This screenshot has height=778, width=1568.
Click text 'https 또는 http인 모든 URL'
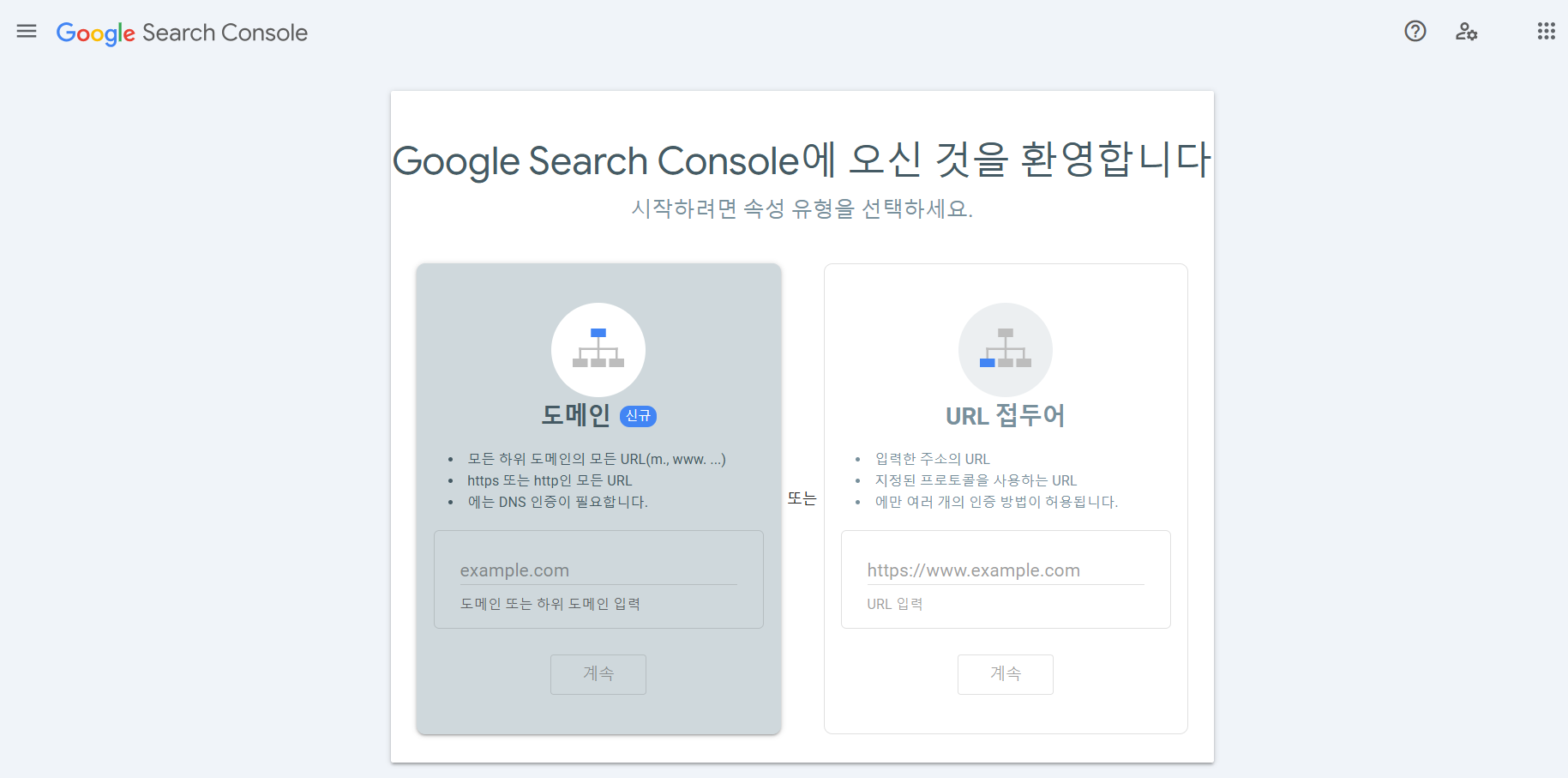tap(550, 480)
